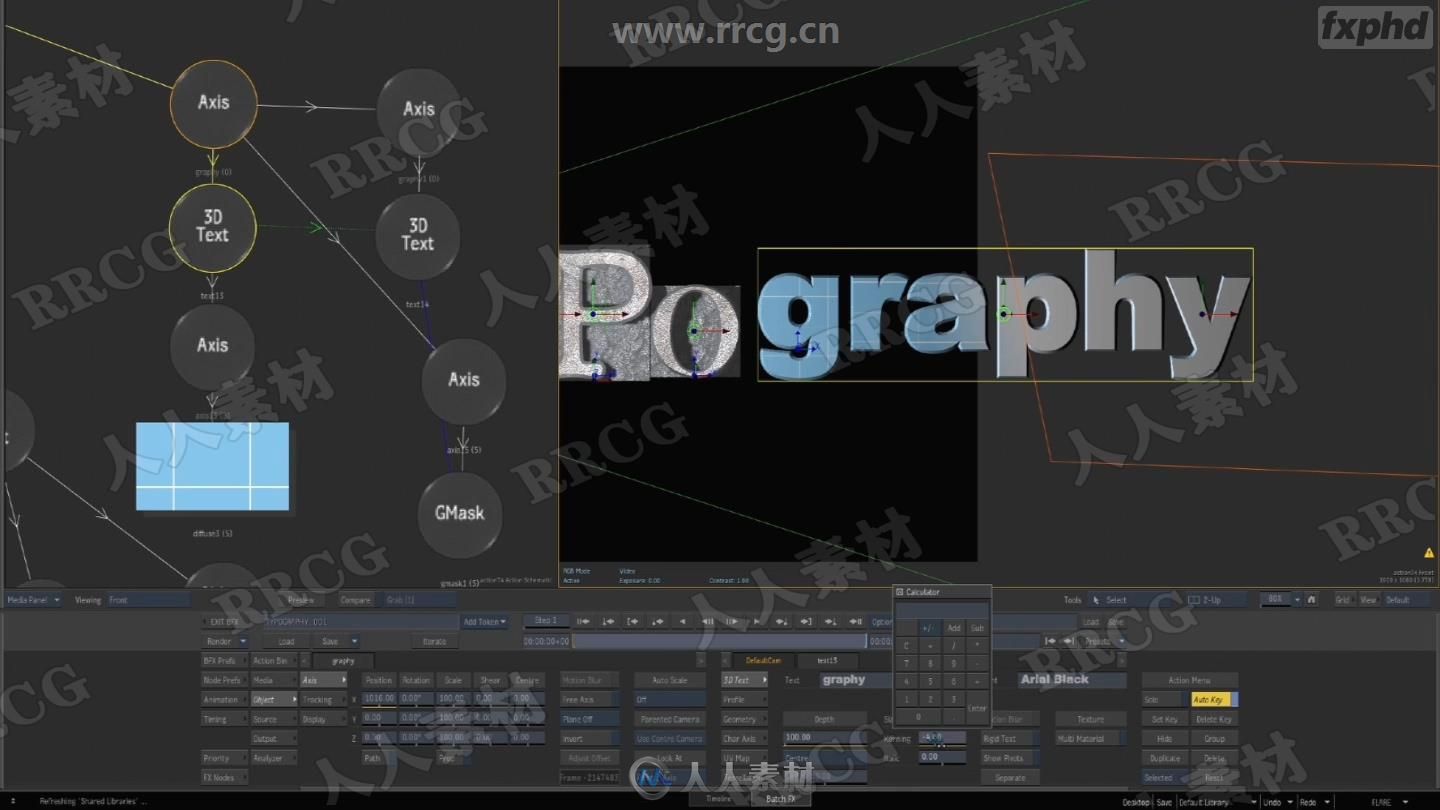Switch to the DefaultCam tab

coord(763,660)
